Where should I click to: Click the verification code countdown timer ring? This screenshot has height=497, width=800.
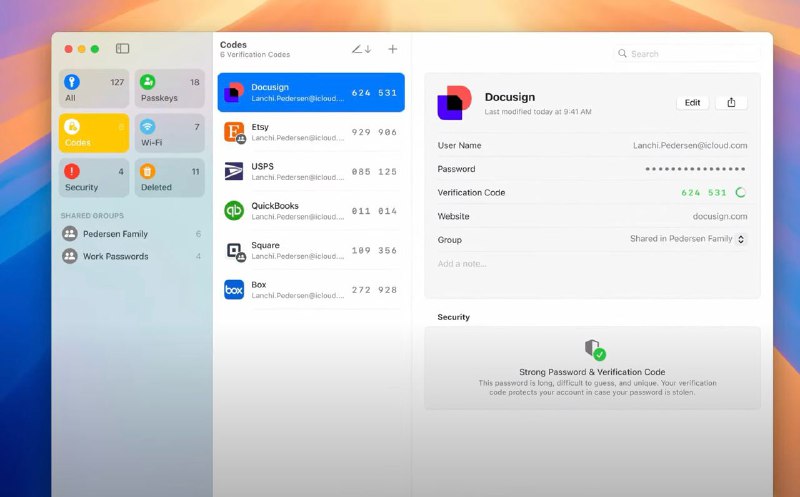click(x=740, y=192)
